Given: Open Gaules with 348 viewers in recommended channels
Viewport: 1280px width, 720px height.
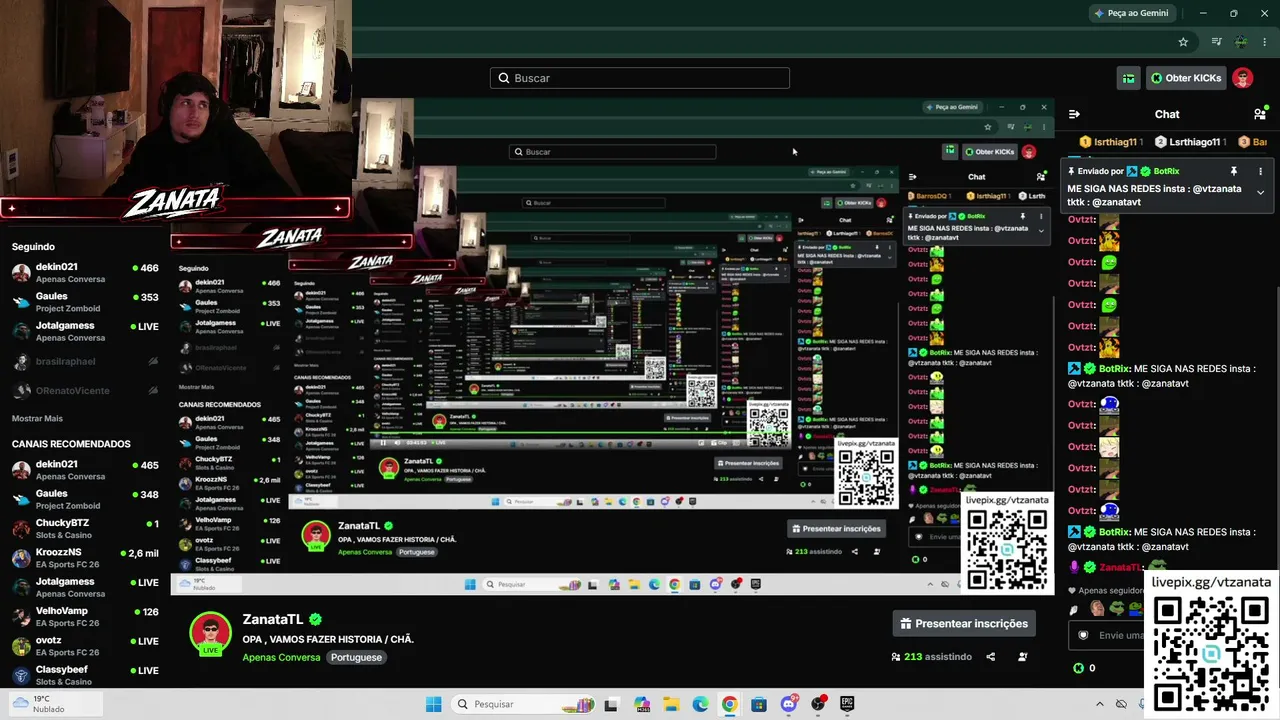Looking at the screenshot, I should (x=85, y=499).
